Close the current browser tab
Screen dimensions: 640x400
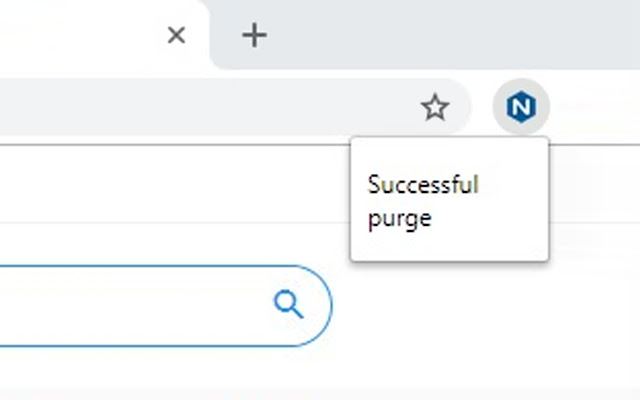(176, 36)
